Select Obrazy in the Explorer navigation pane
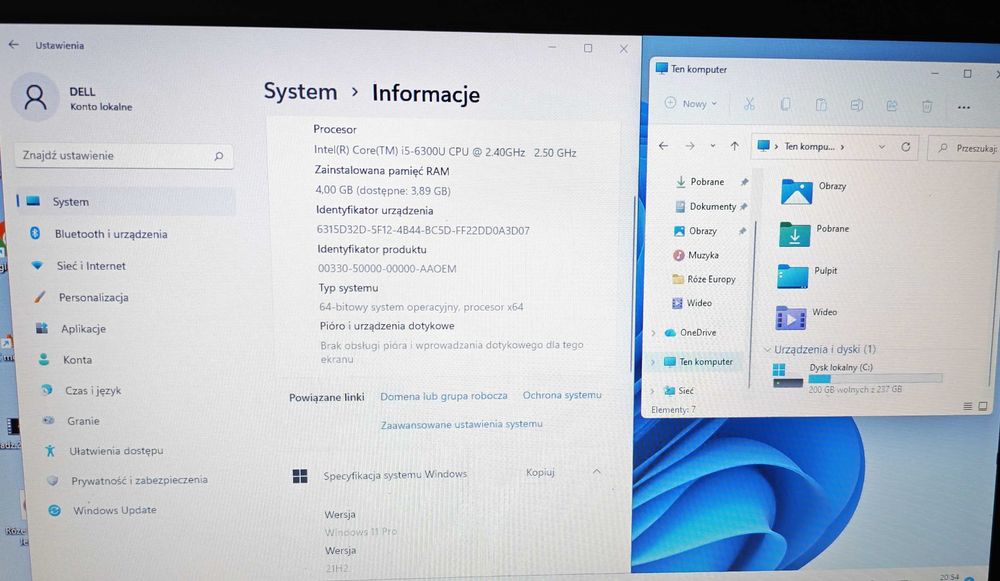Image resolution: width=1000 pixels, height=581 pixels. pos(702,231)
